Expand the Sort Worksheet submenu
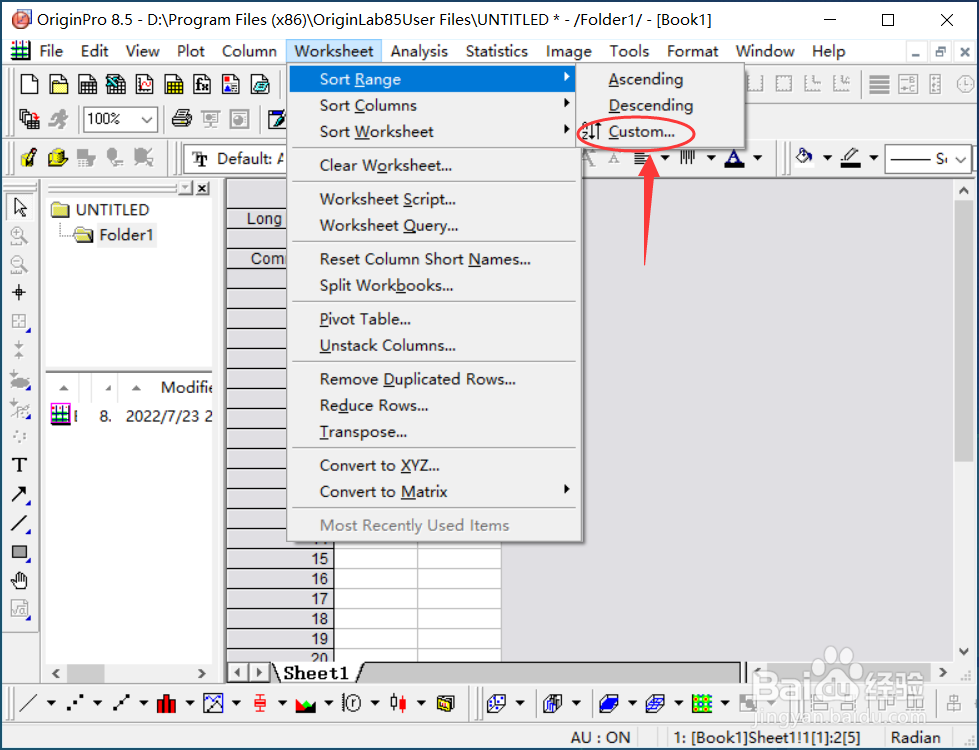The height and width of the screenshot is (750, 979). pyautogui.click(x=432, y=131)
